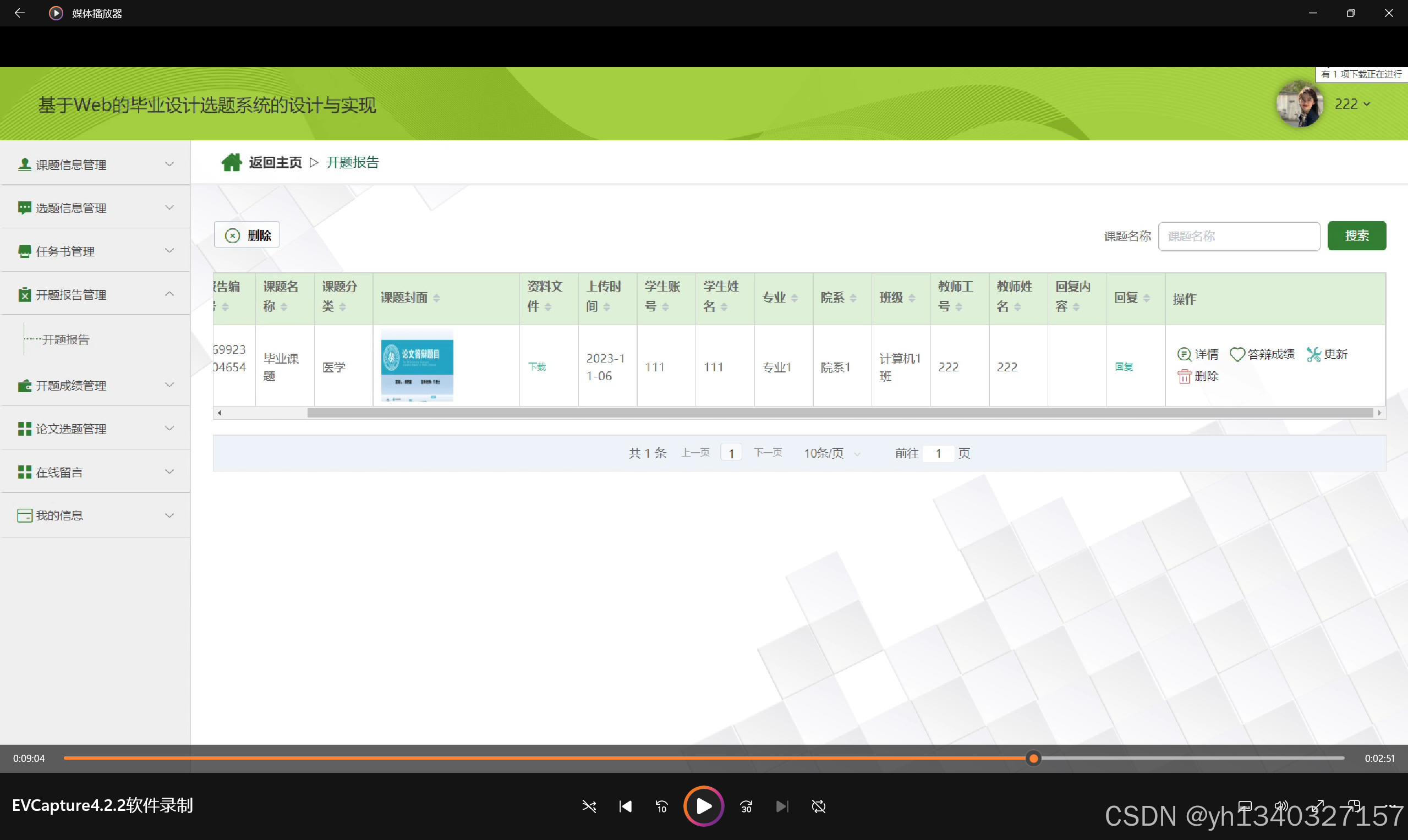Toggle repeat mode off icon
This screenshot has width=1408, height=840.
click(x=819, y=806)
